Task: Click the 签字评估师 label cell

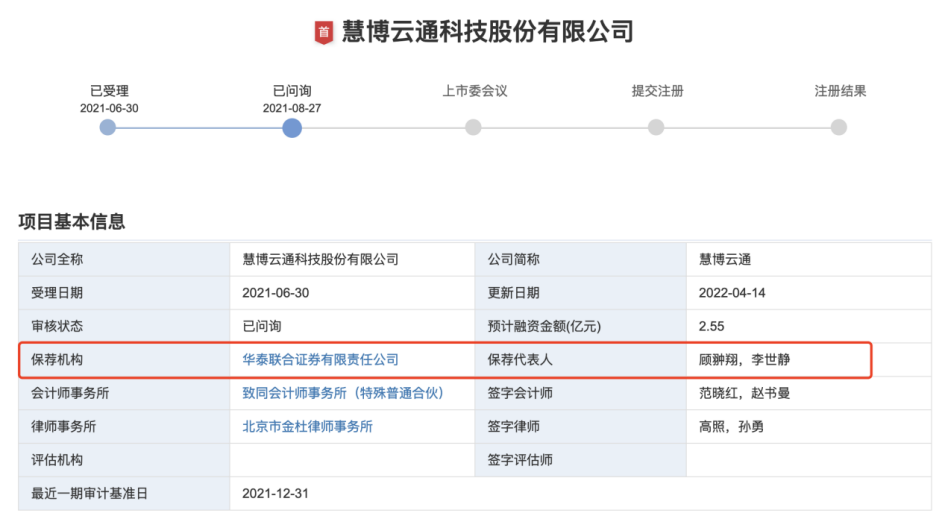Action: coord(580,460)
